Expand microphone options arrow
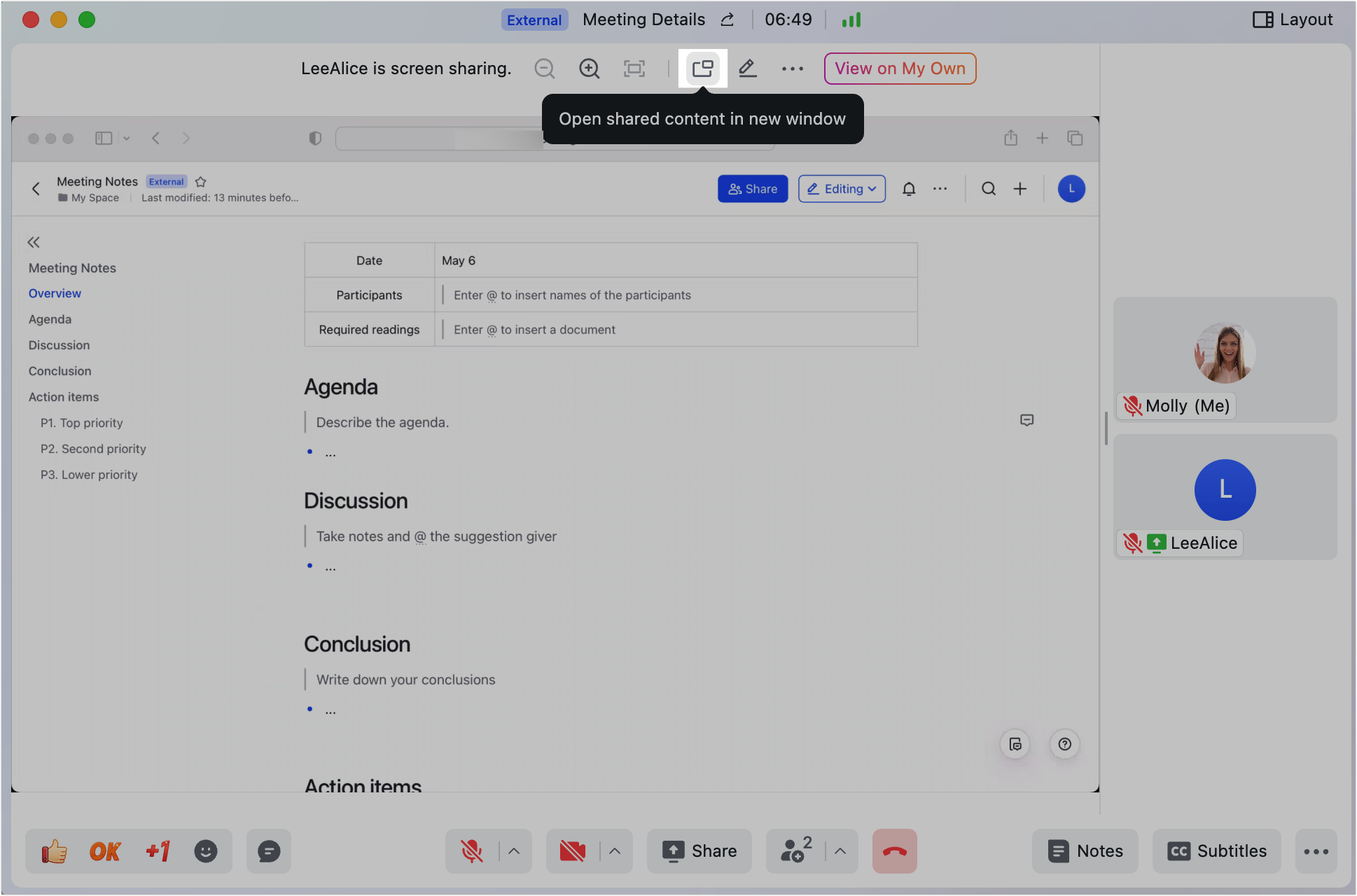Screen dimensions: 1357x896 [514, 851]
